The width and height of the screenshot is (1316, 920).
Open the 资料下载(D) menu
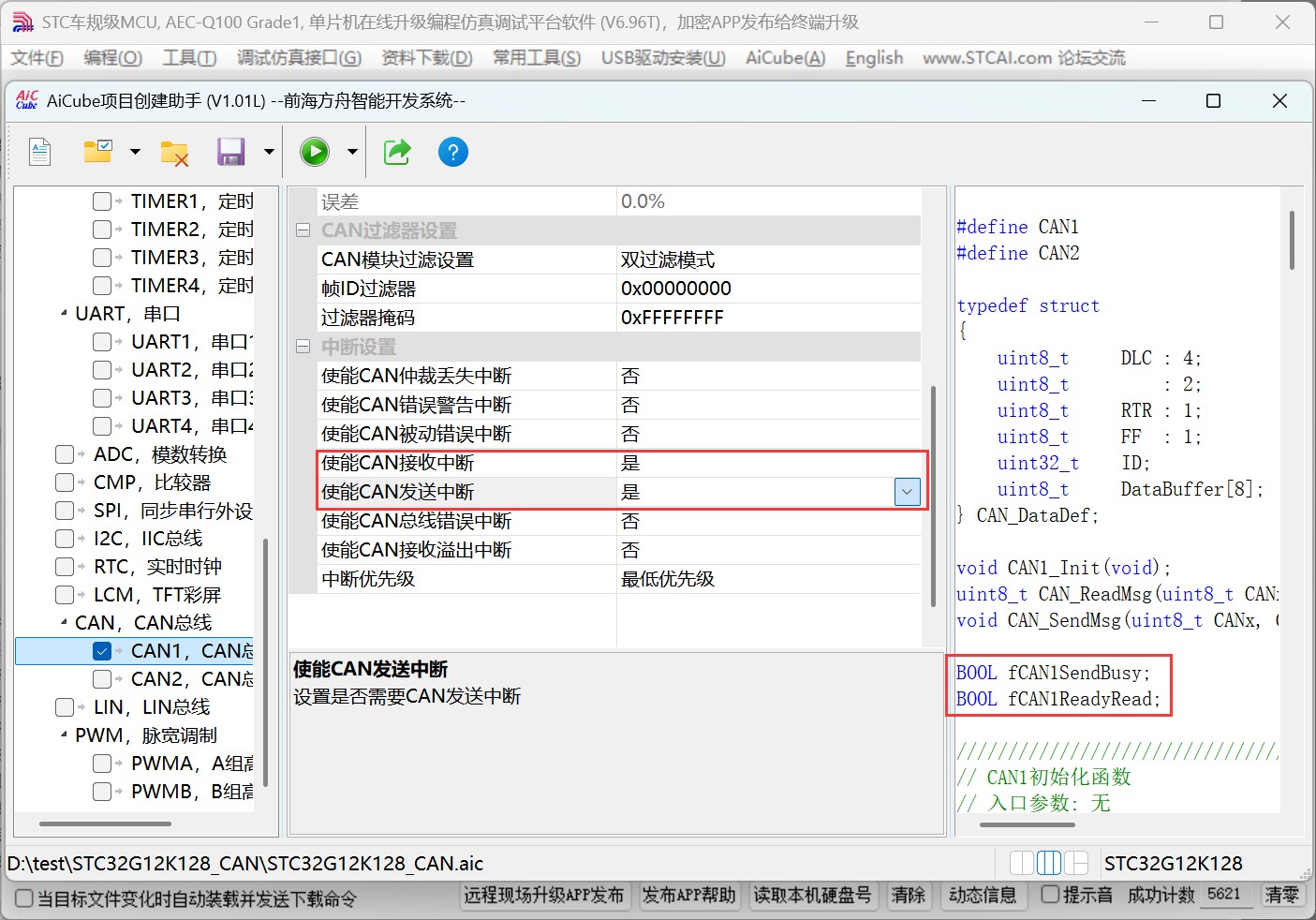[x=427, y=58]
